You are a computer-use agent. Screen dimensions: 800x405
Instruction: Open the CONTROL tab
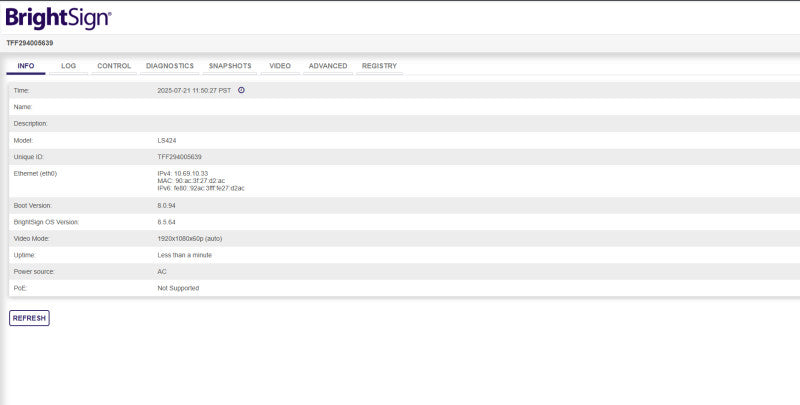tap(114, 66)
